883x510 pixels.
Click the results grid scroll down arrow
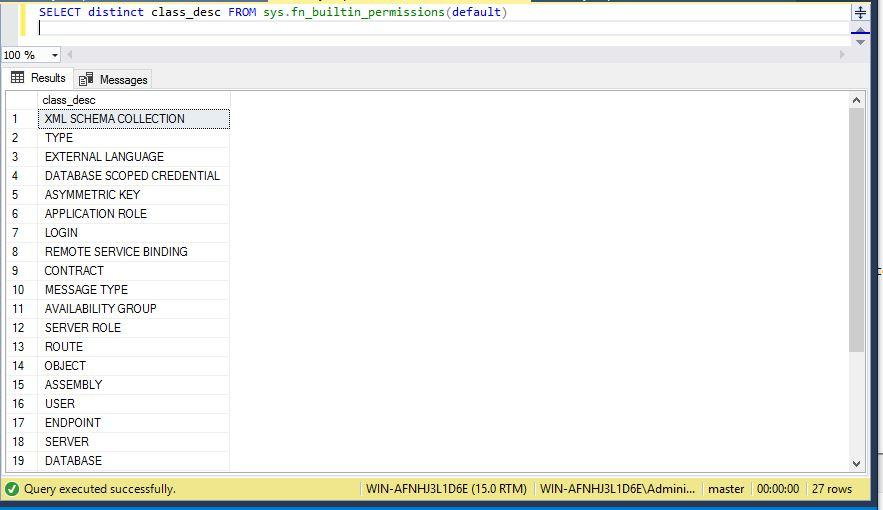pos(856,464)
